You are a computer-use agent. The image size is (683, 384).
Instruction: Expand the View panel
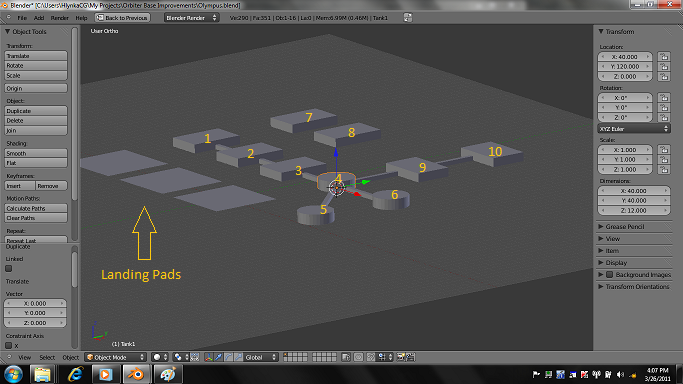click(x=601, y=239)
